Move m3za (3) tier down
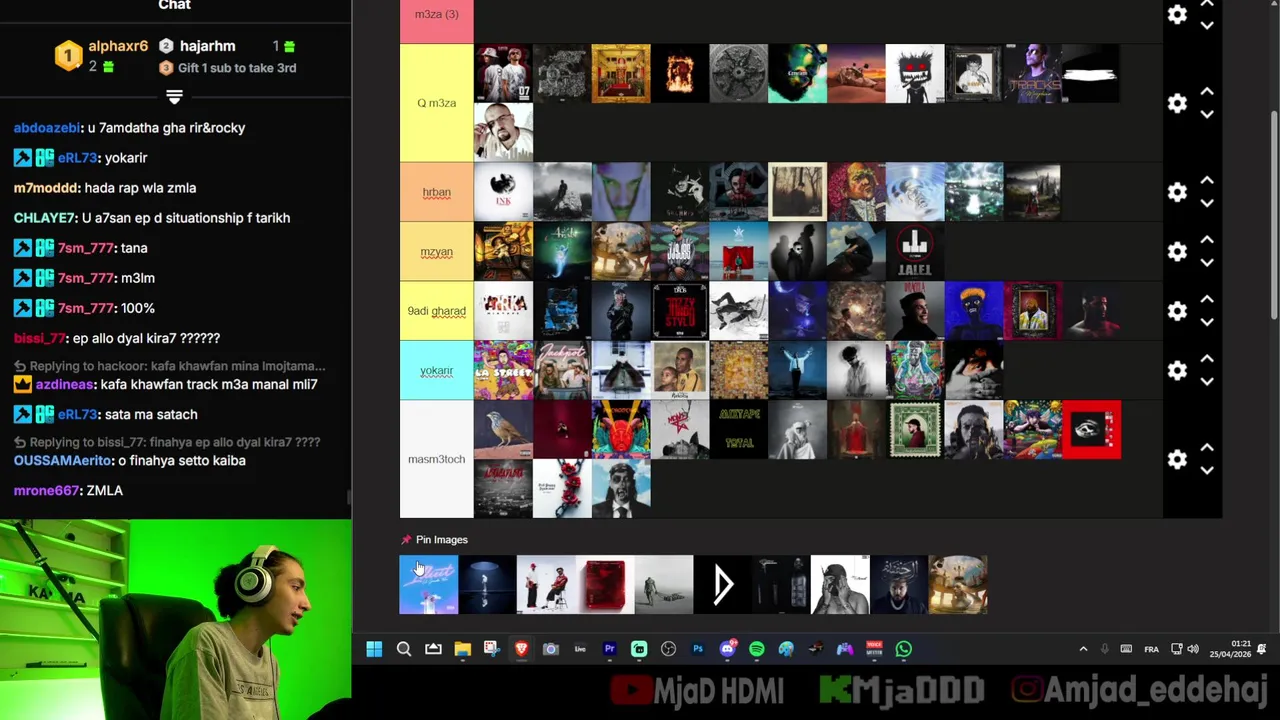The width and height of the screenshot is (1280, 720). pyautogui.click(x=1207, y=25)
